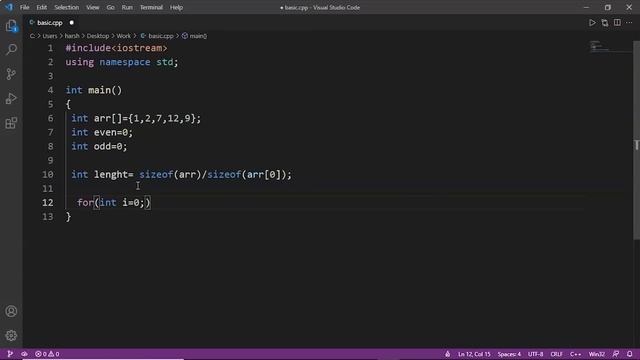Expand the harsh breadcrumb segment

pyautogui.click(x=72, y=36)
